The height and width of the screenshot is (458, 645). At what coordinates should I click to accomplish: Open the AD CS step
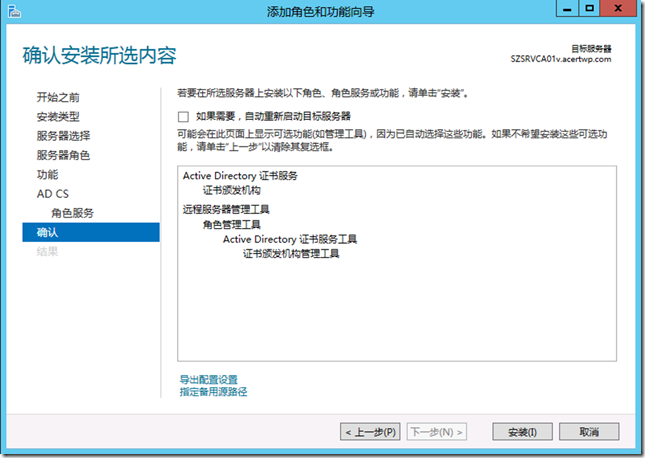pyautogui.click(x=53, y=194)
